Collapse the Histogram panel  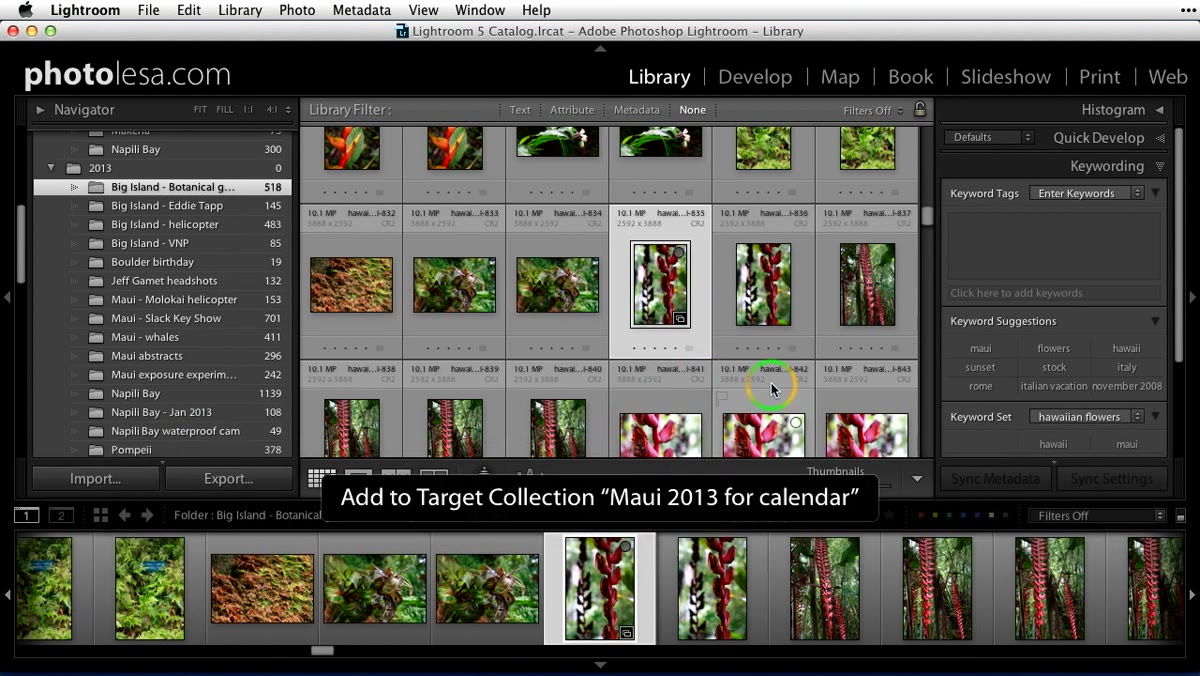1160,110
